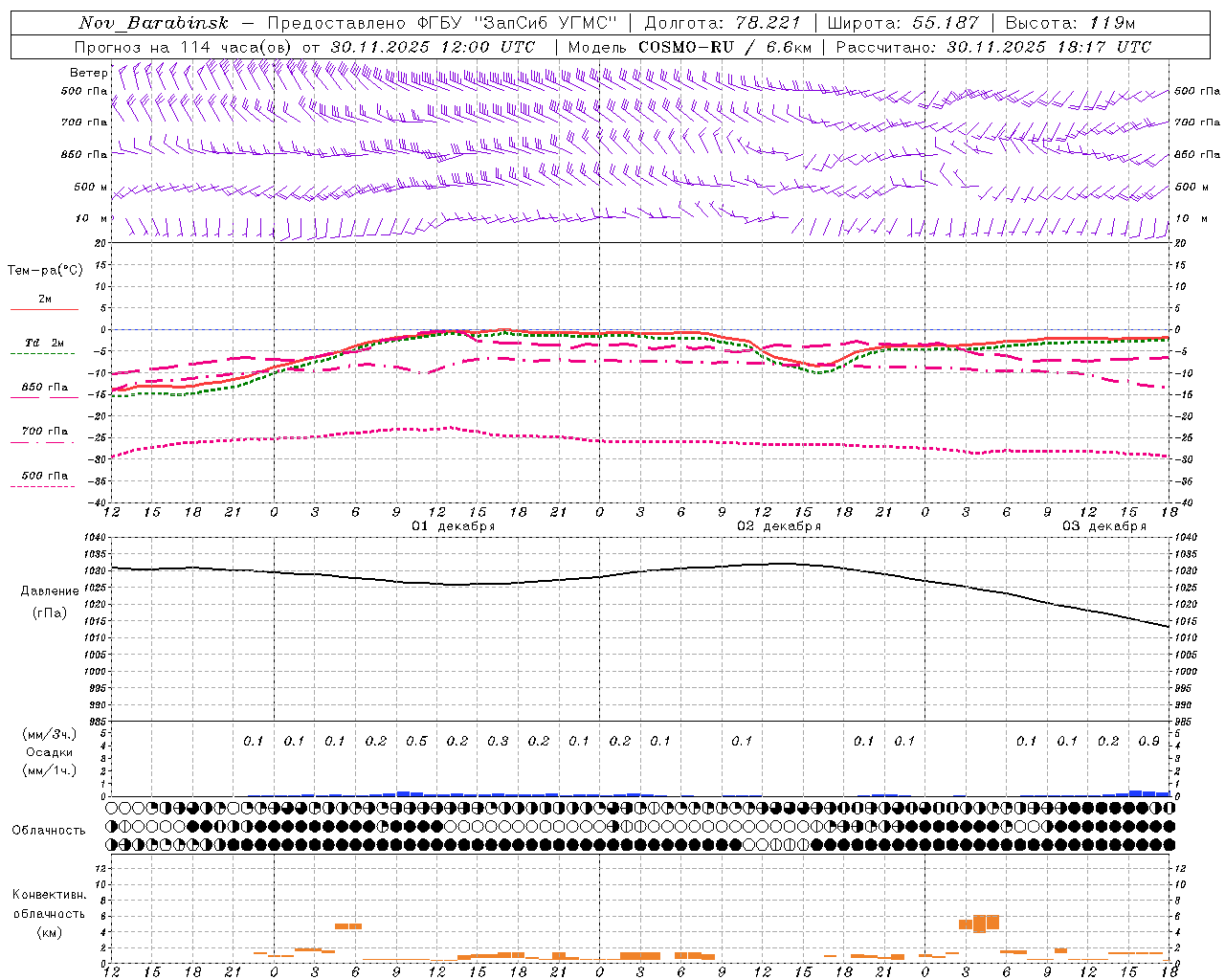Click the (км) unit label
Screen dimensions: 1225x980
point(51,932)
